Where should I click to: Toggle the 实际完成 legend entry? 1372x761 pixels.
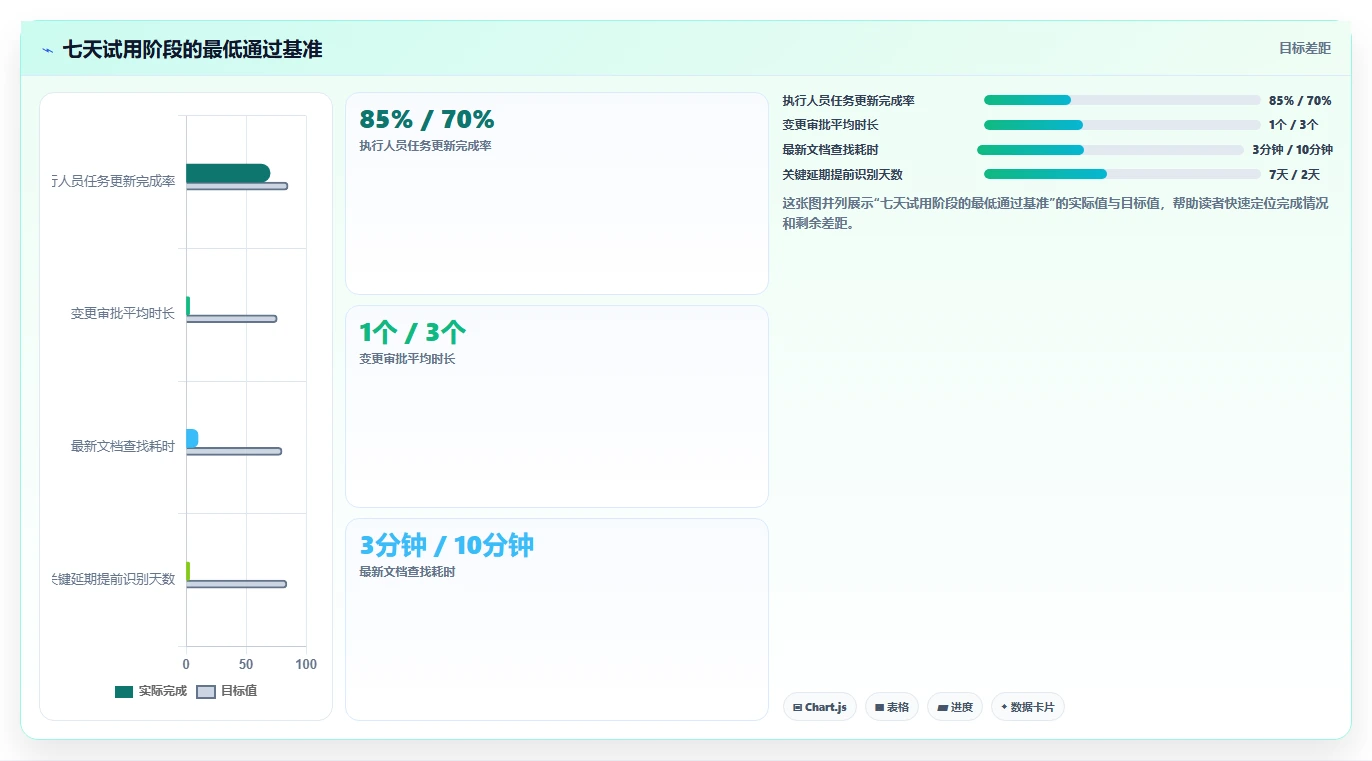151,691
